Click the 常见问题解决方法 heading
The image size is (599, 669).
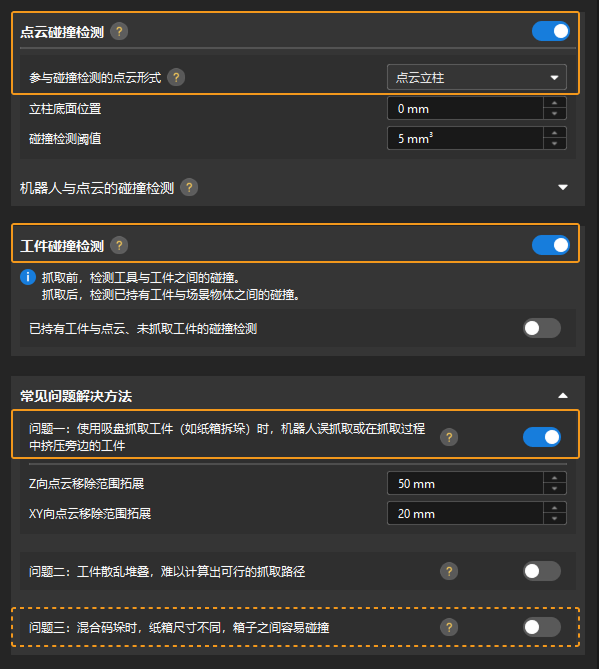[x=76, y=396]
